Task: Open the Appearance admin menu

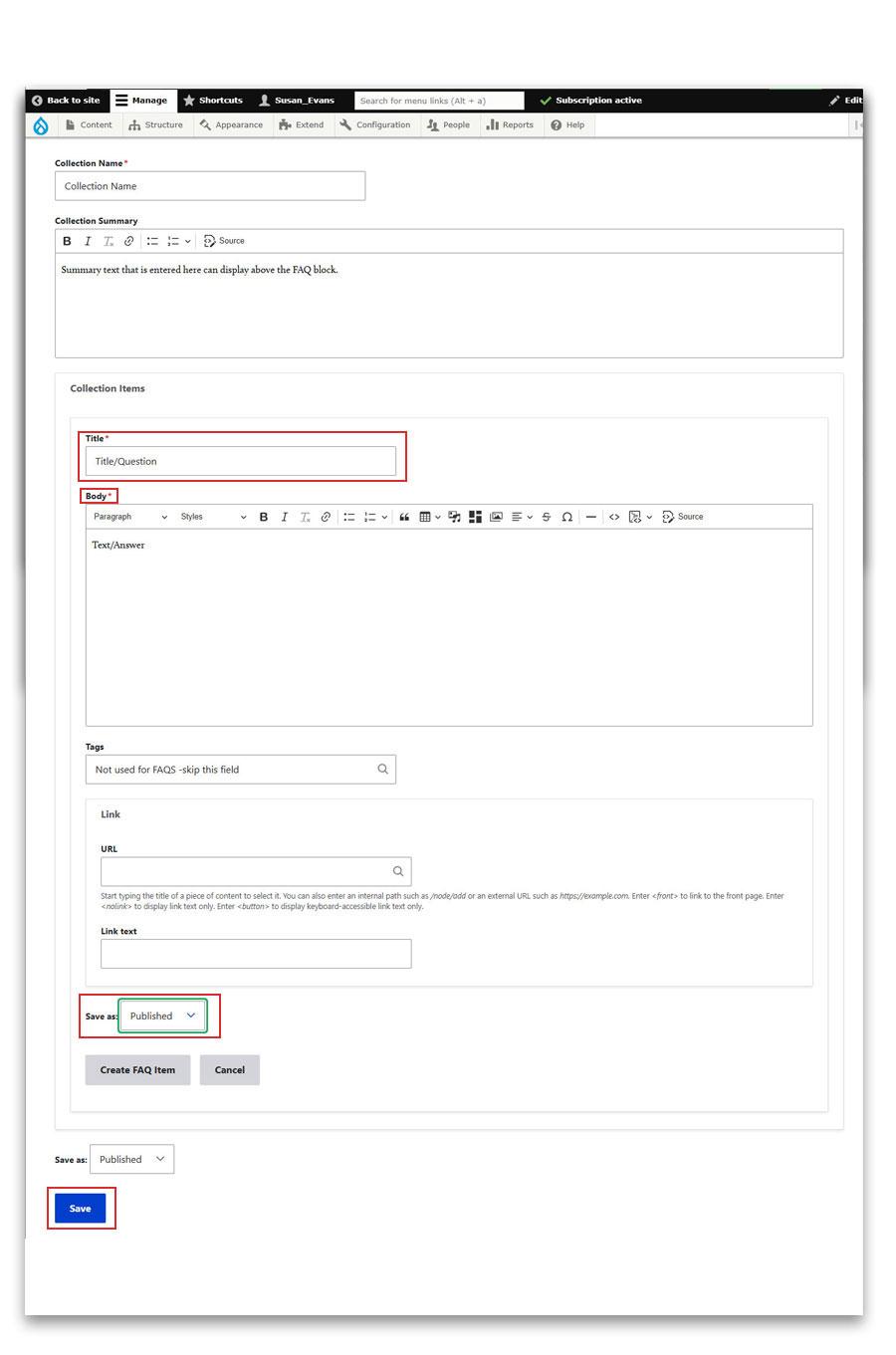Action: [x=231, y=125]
